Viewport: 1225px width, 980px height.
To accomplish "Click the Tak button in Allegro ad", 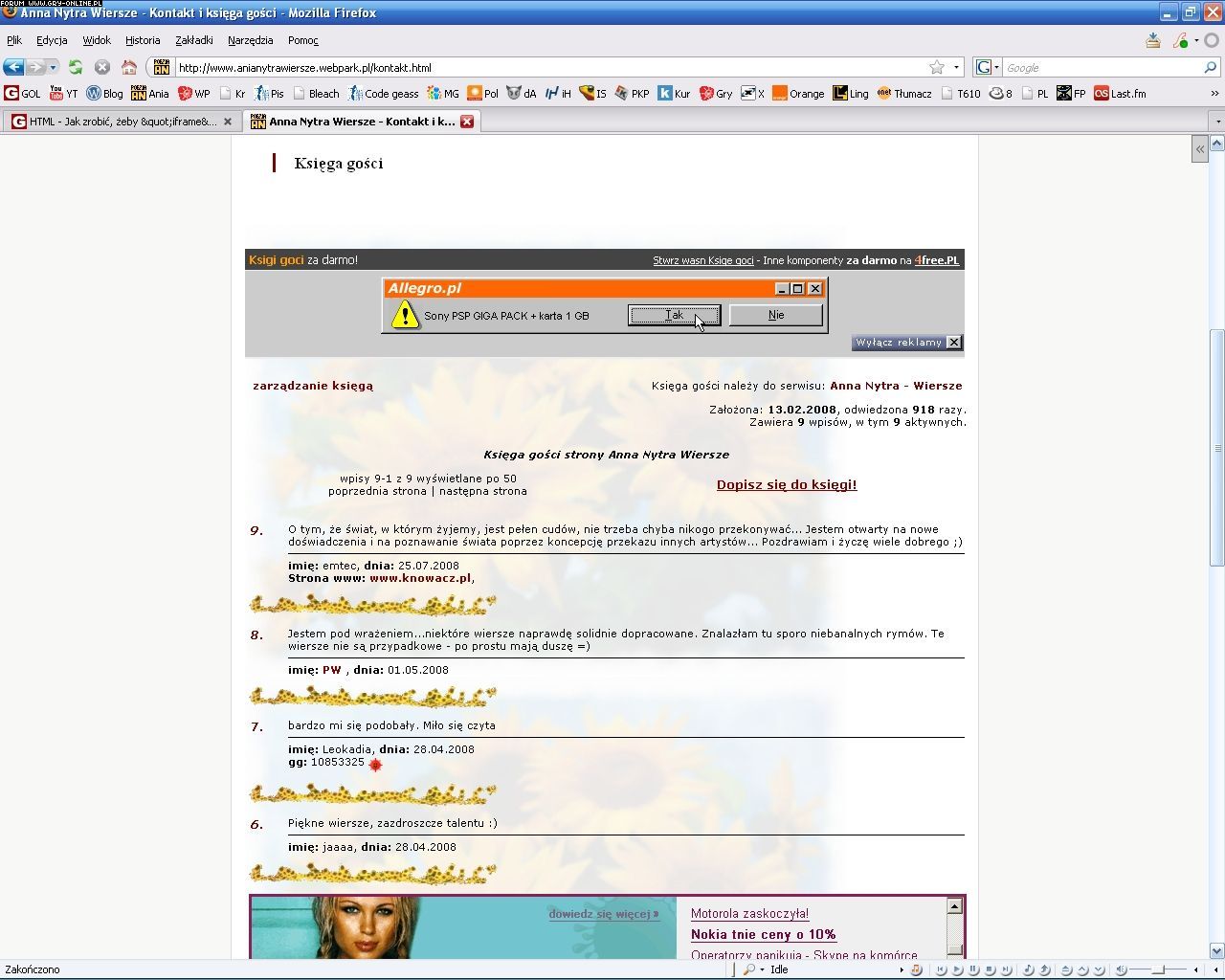I will click(x=674, y=315).
